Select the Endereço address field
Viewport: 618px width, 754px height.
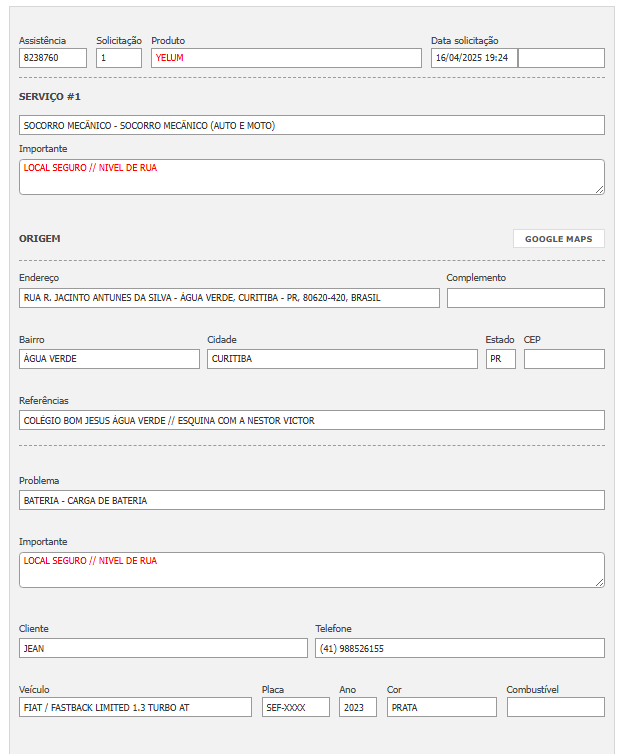coord(229,298)
